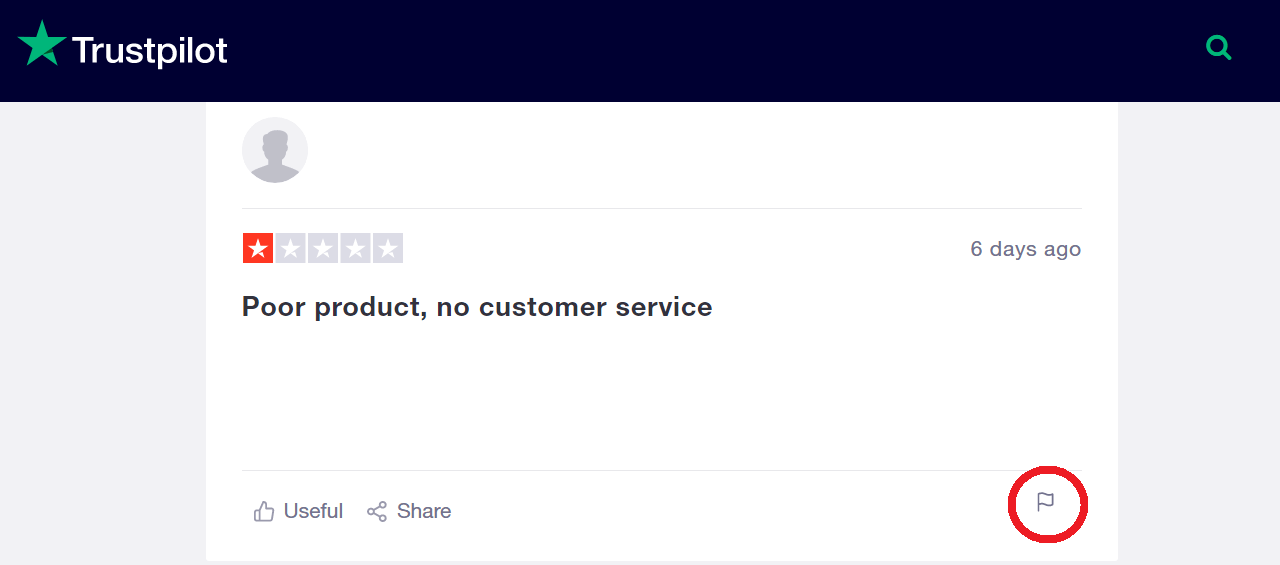Click the Share text label

point(424,511)
